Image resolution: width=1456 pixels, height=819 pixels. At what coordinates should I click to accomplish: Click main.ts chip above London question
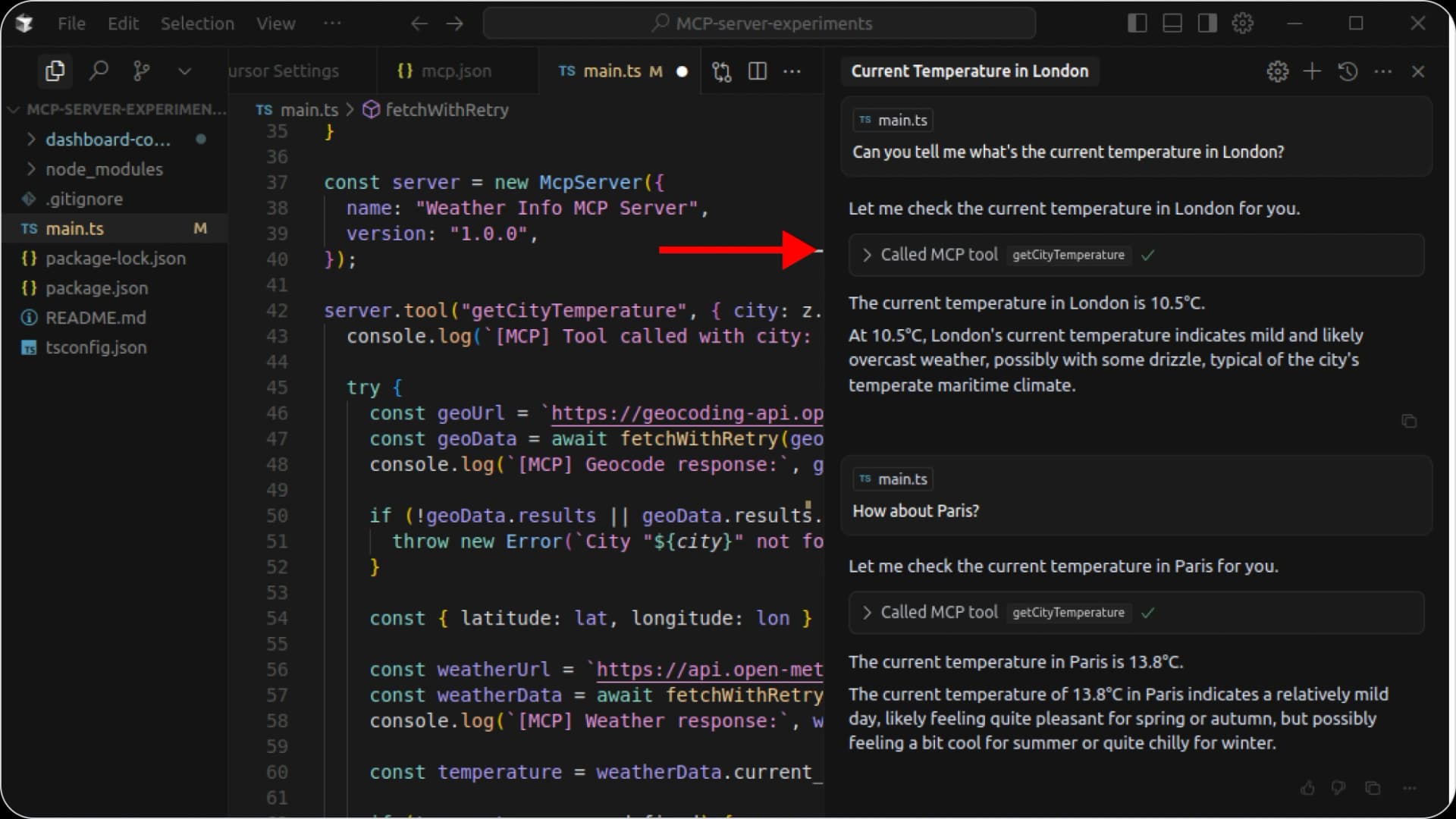893,120
